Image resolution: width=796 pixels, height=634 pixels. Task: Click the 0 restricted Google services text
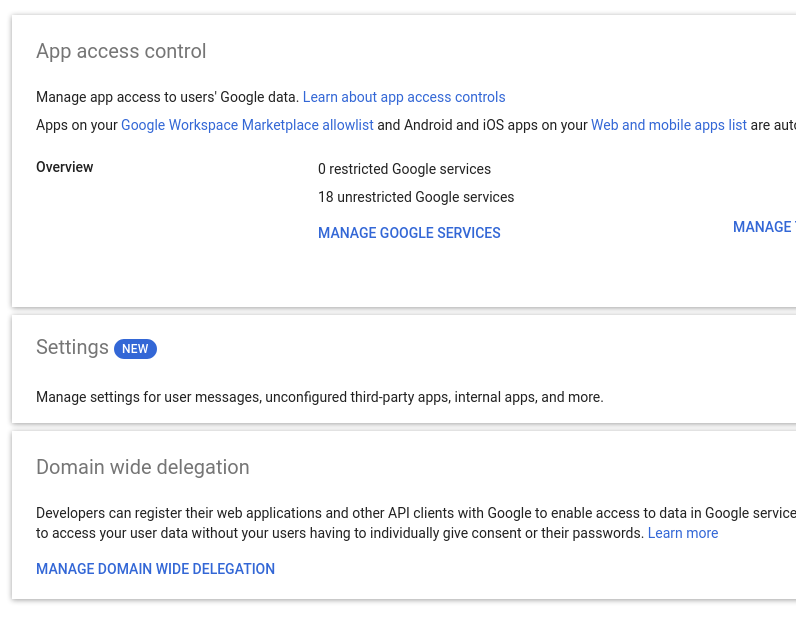(404, 169)
